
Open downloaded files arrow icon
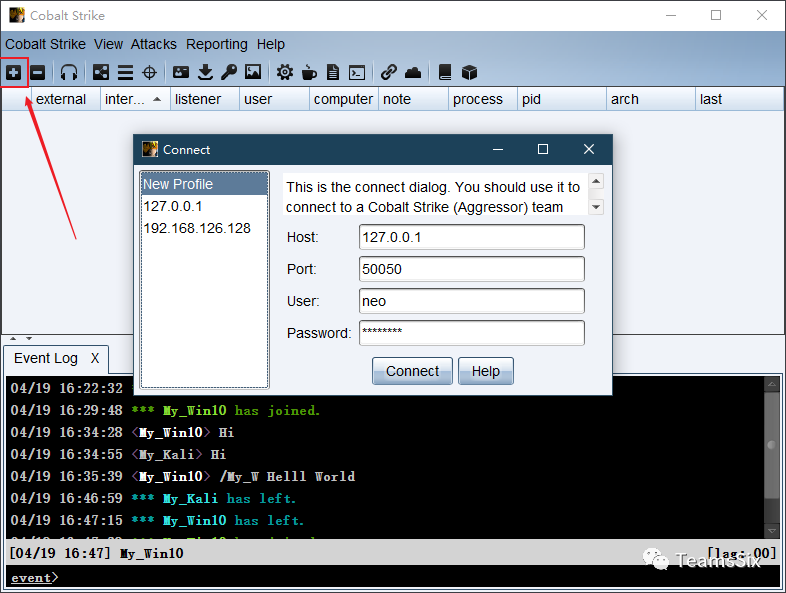tap(205, 73)
